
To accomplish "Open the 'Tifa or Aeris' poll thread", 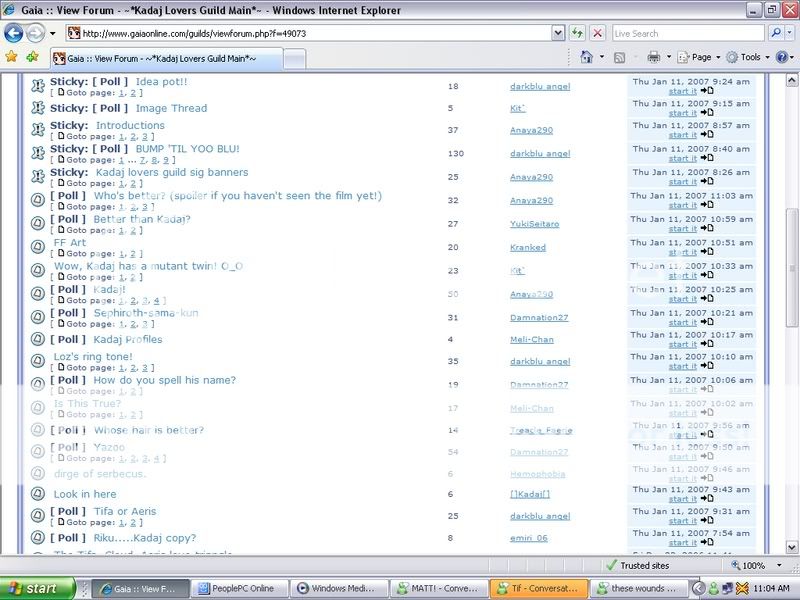I will 125,511.
